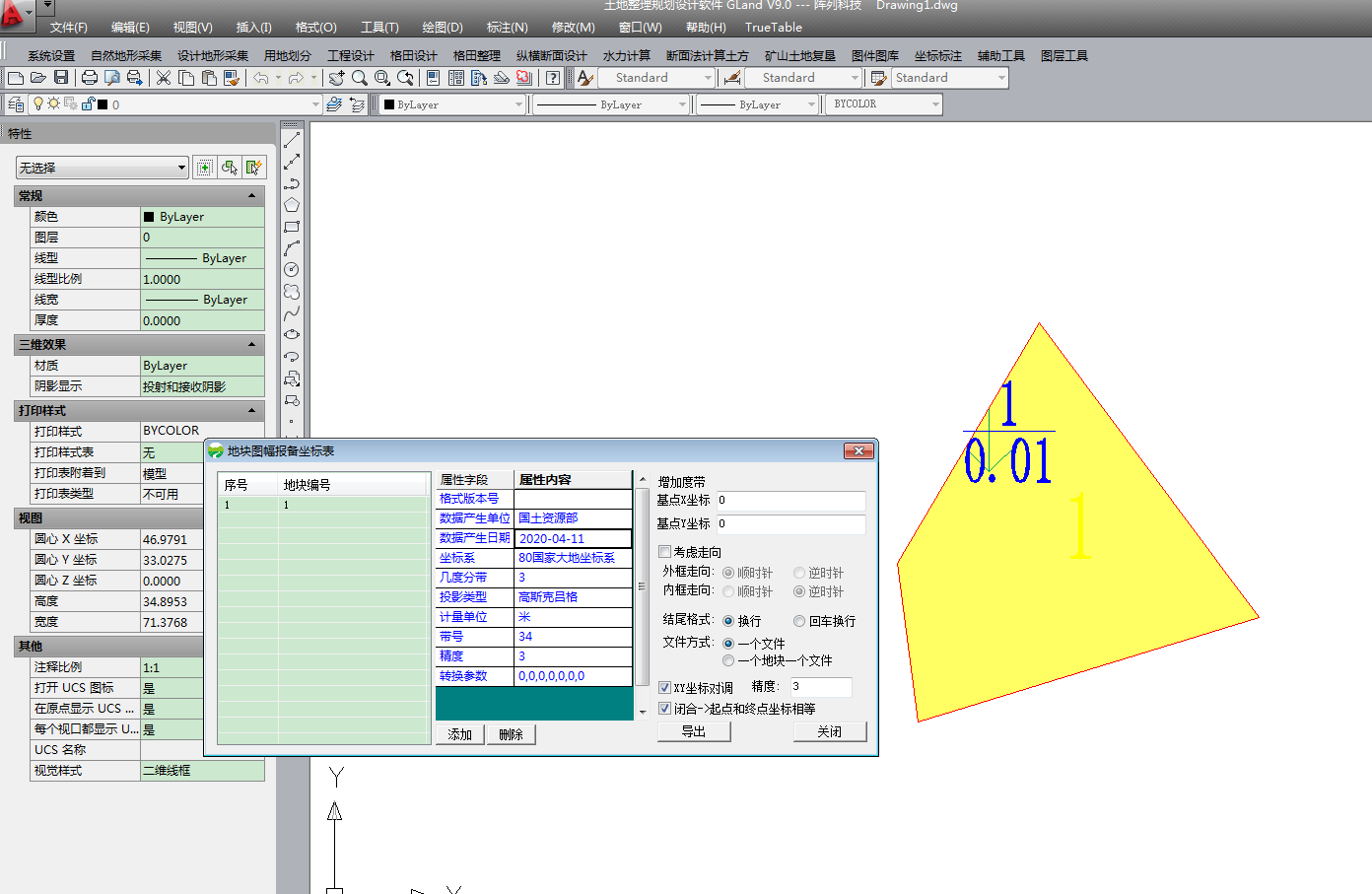This screenshot has width=1372, height=894.
Task: Choose the 一个文件 radio option
Action: pos(728,644)
